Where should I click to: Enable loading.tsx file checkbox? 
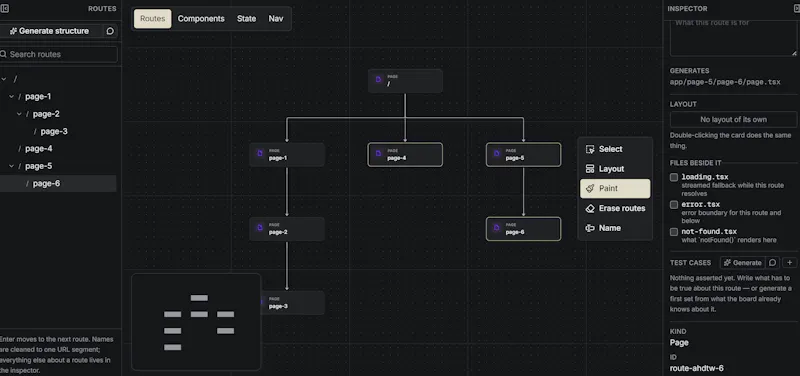point(674,178)
